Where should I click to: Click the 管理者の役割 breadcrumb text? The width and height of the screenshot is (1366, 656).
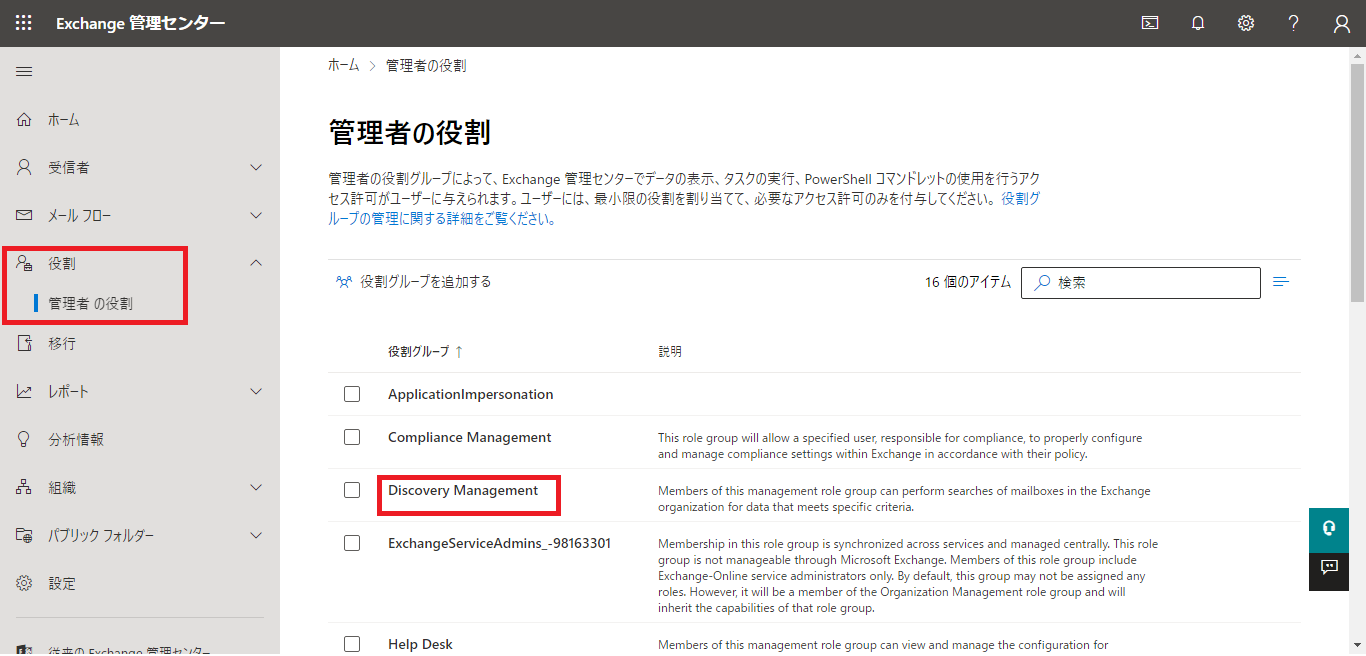426,65
